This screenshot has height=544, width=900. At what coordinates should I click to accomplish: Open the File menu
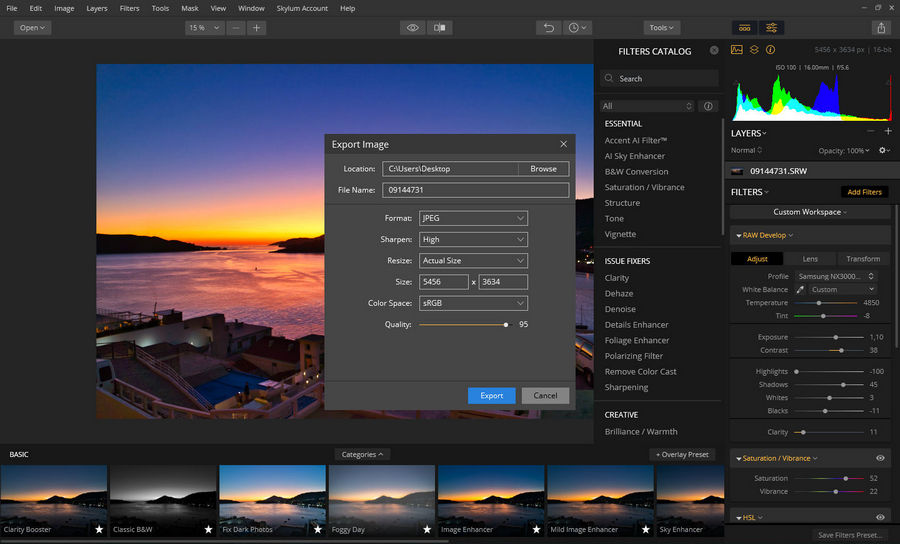(11, 8)
